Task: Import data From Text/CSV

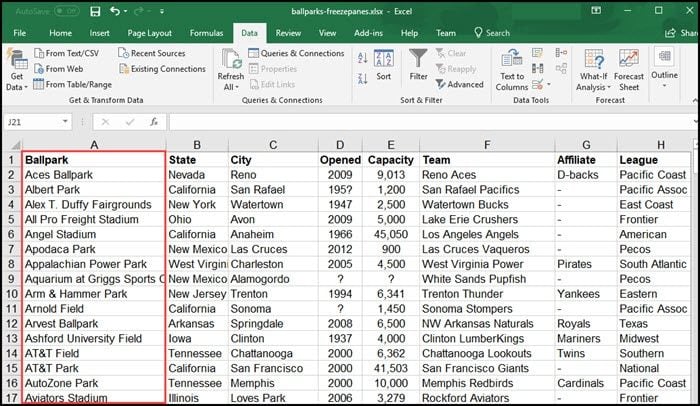Action: point(67,53)
